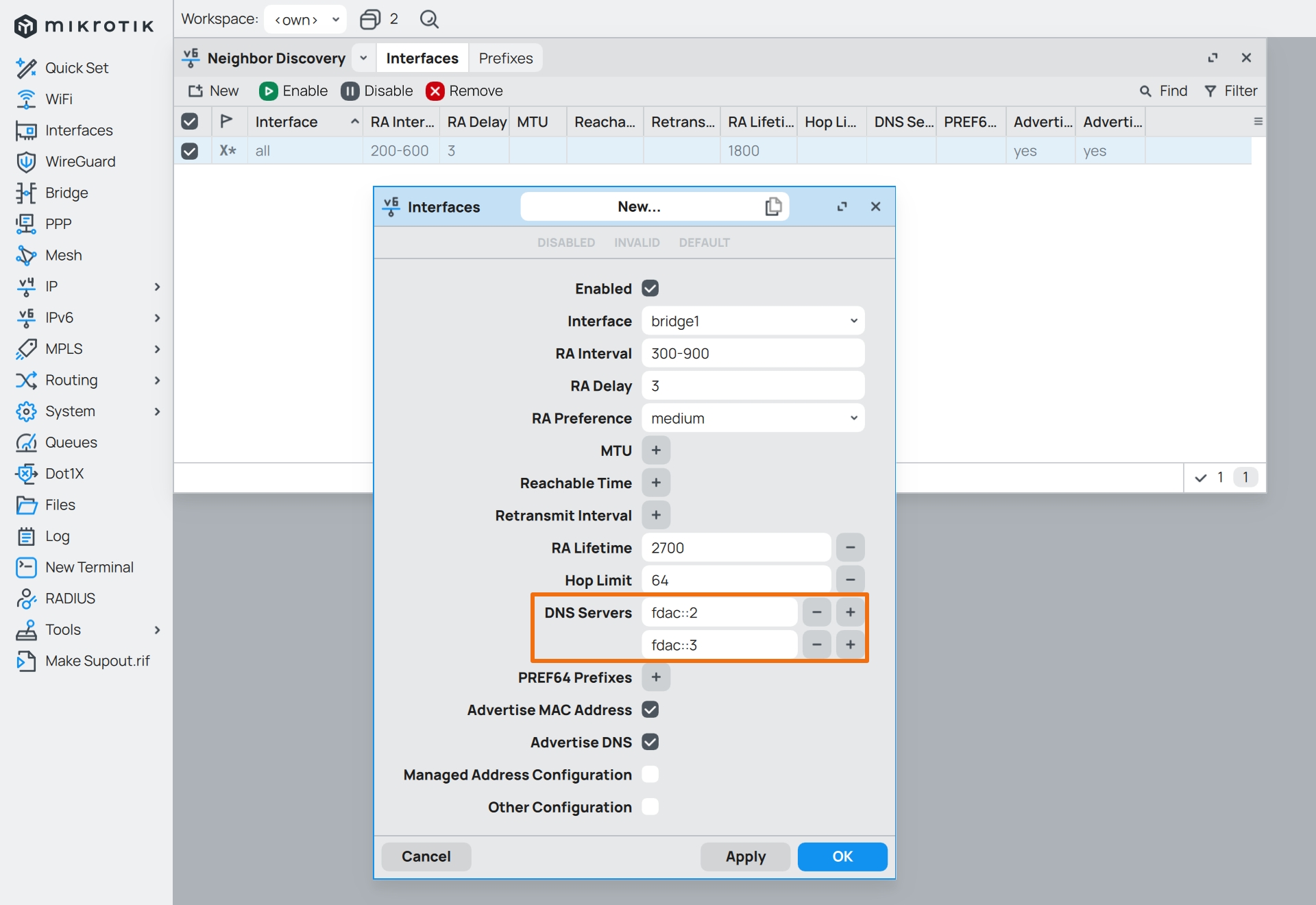Toggle the Enabled checkbox in the dialog
This screenshot has height=905, width=1316.
pos(650,289)
